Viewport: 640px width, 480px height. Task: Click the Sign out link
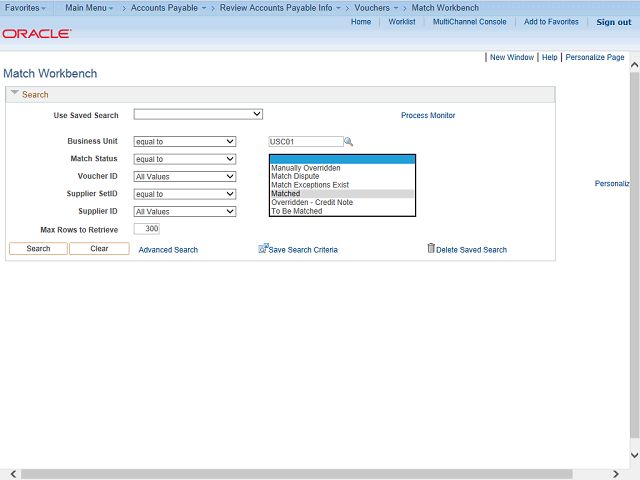(613, 22)
